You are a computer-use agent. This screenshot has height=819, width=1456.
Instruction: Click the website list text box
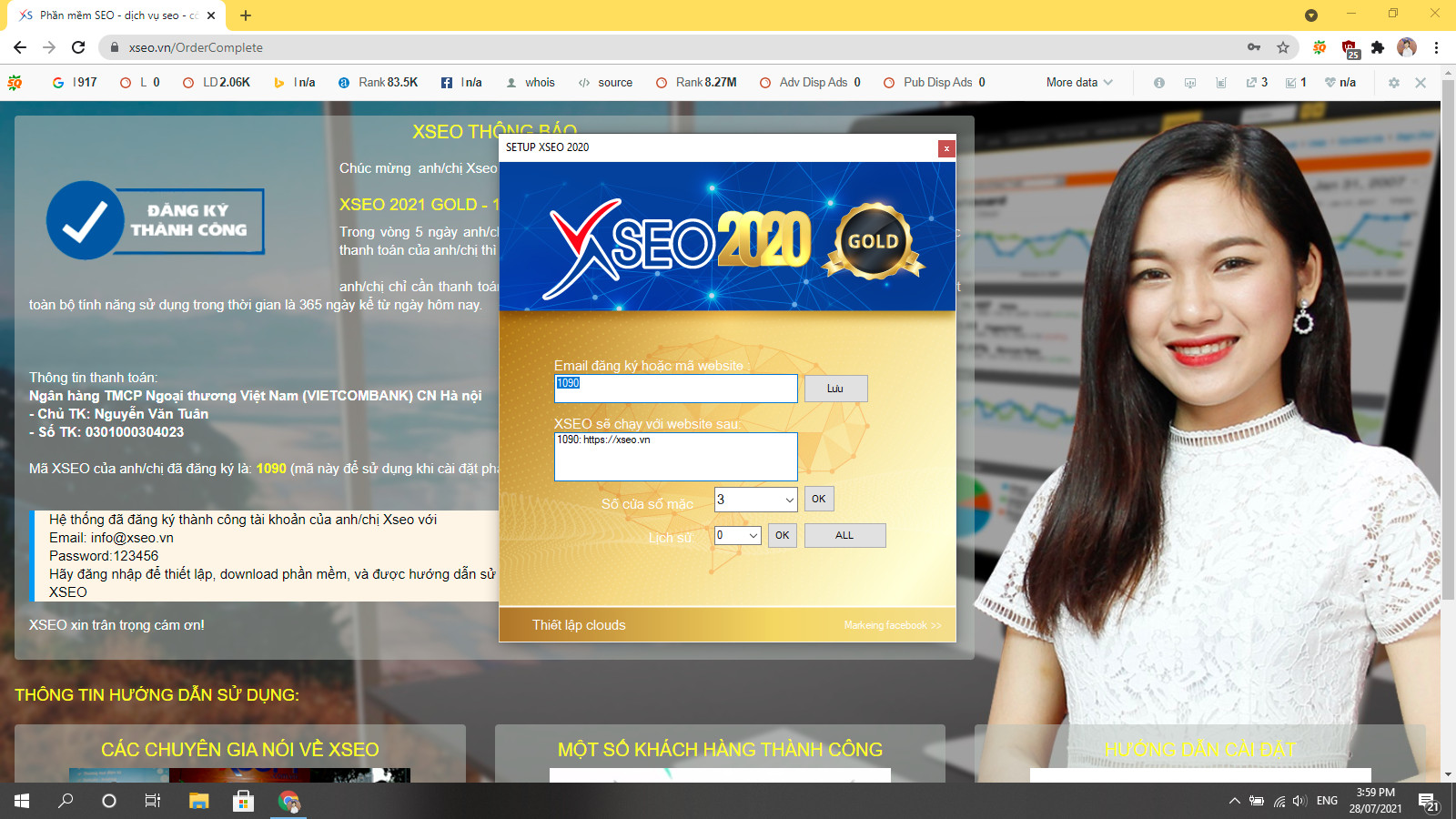click(x=676, y=457)
